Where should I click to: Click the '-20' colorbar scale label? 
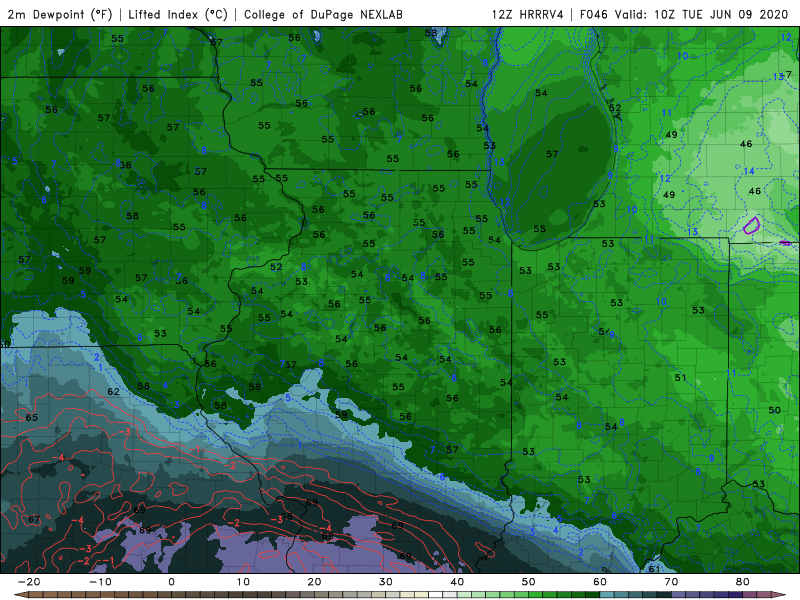[28, 582]
